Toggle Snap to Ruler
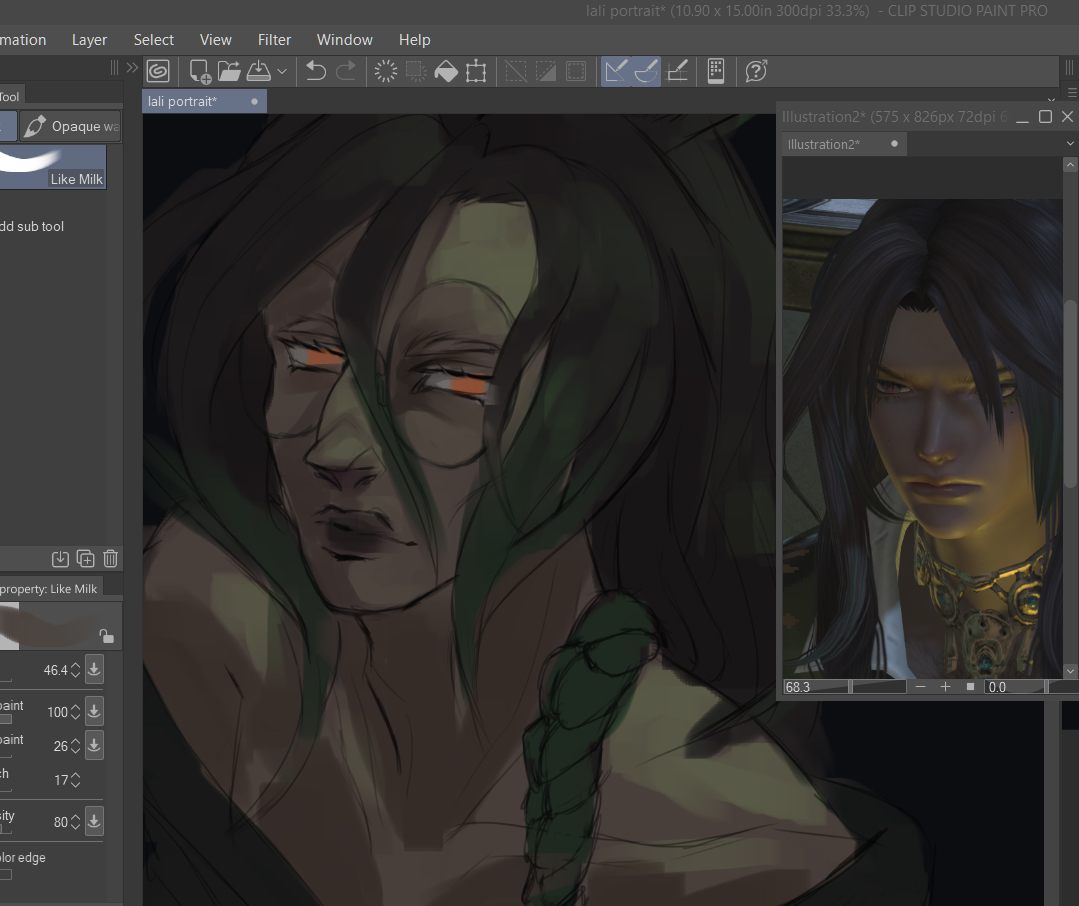The height and width of the screenshot is (906, 1079). 616,71
